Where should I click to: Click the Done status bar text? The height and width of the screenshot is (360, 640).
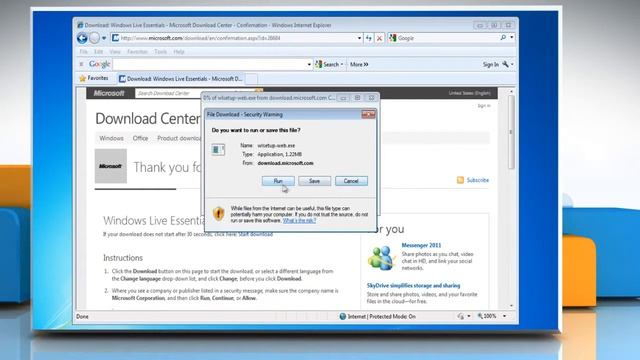point(82,316)
